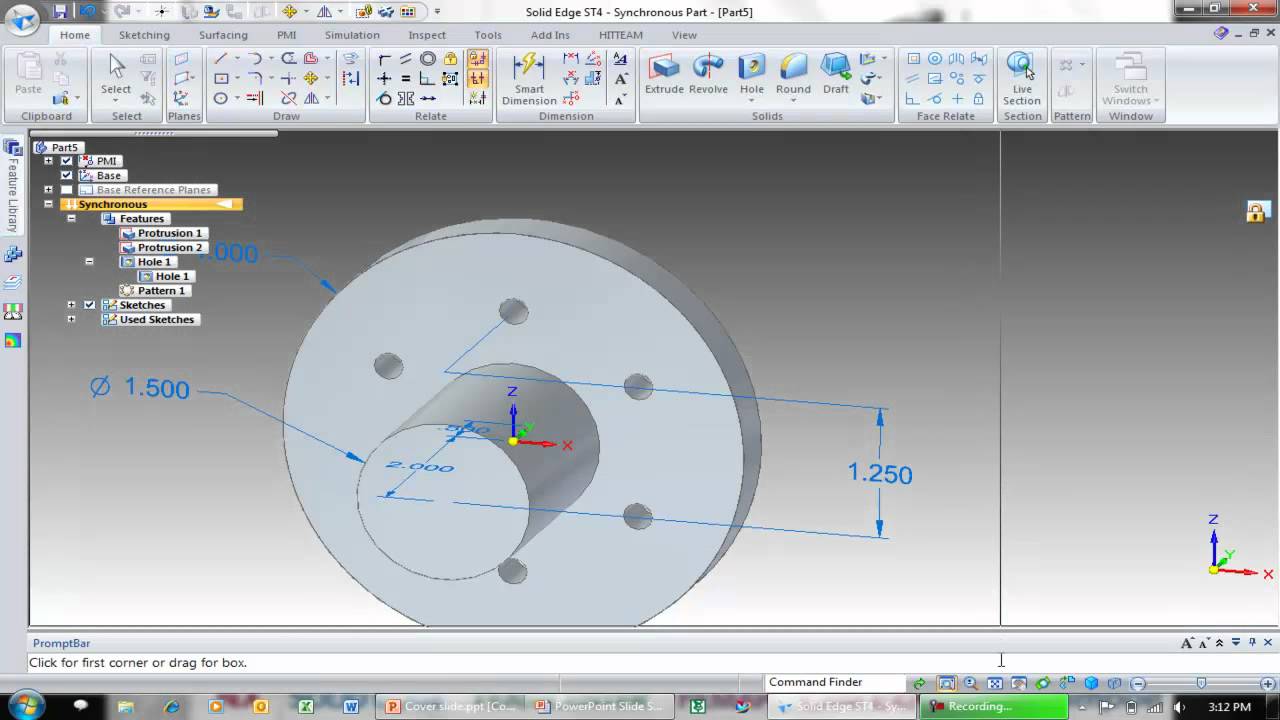Select Protrusion 2 in the feature tree

pyautogui.click(x=169, y=247)
